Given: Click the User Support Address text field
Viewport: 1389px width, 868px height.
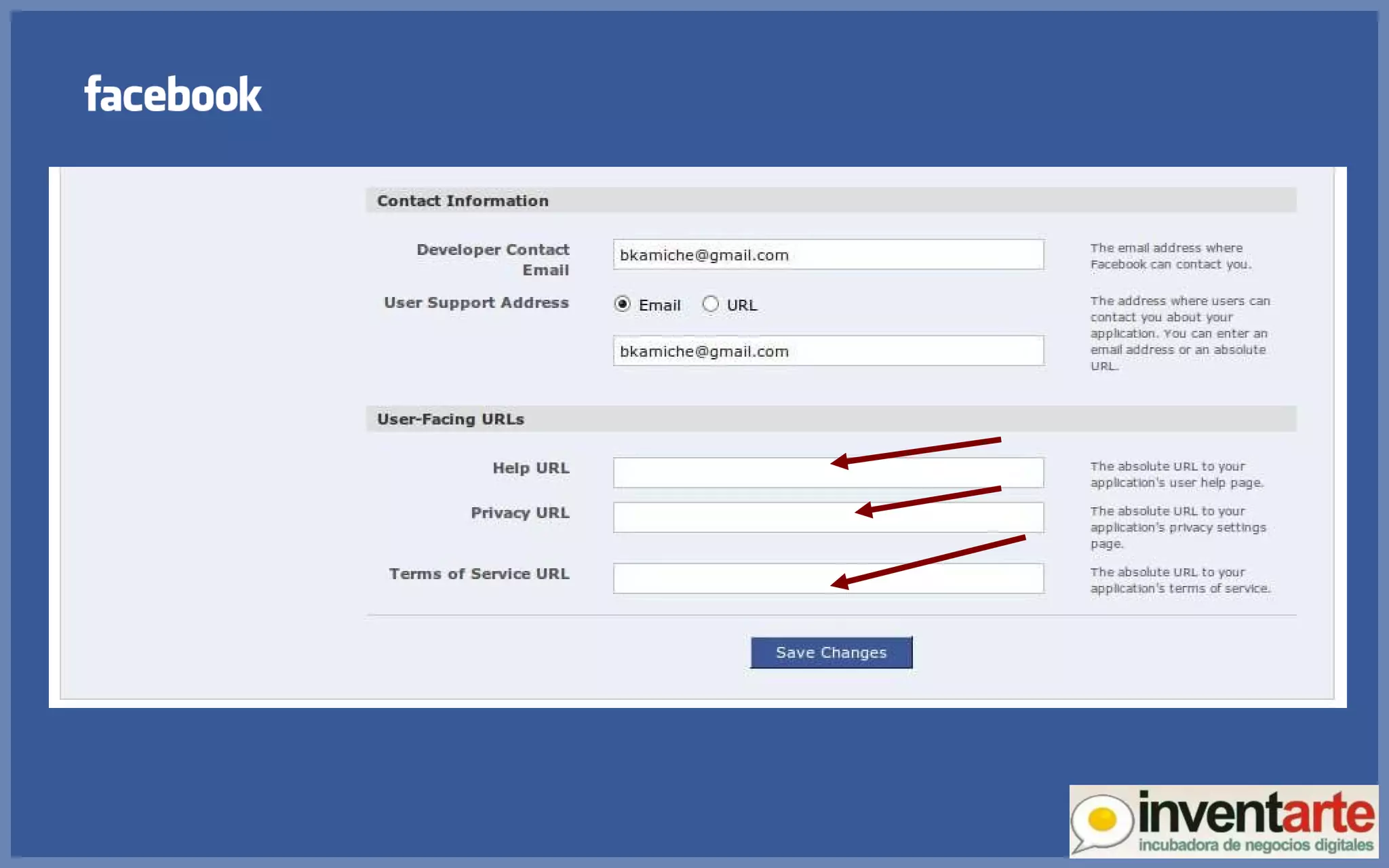Looking at the screenshot, I should coord(827,351).
